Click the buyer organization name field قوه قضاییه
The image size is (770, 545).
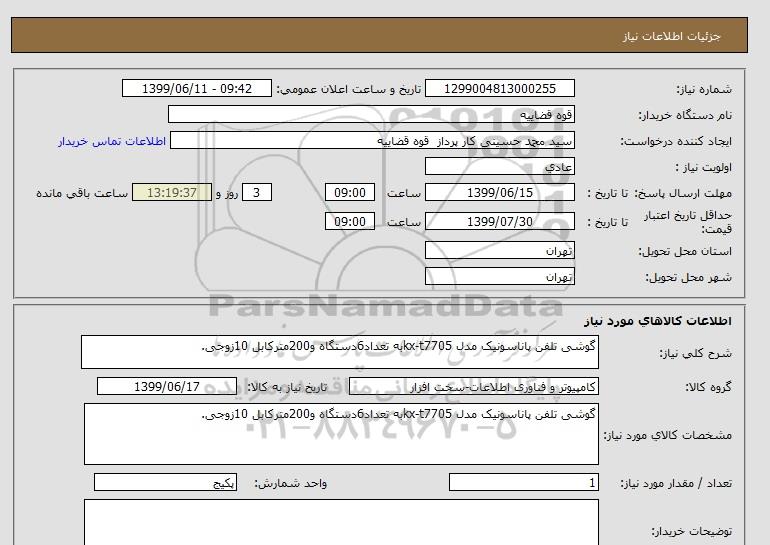point(371,114)
